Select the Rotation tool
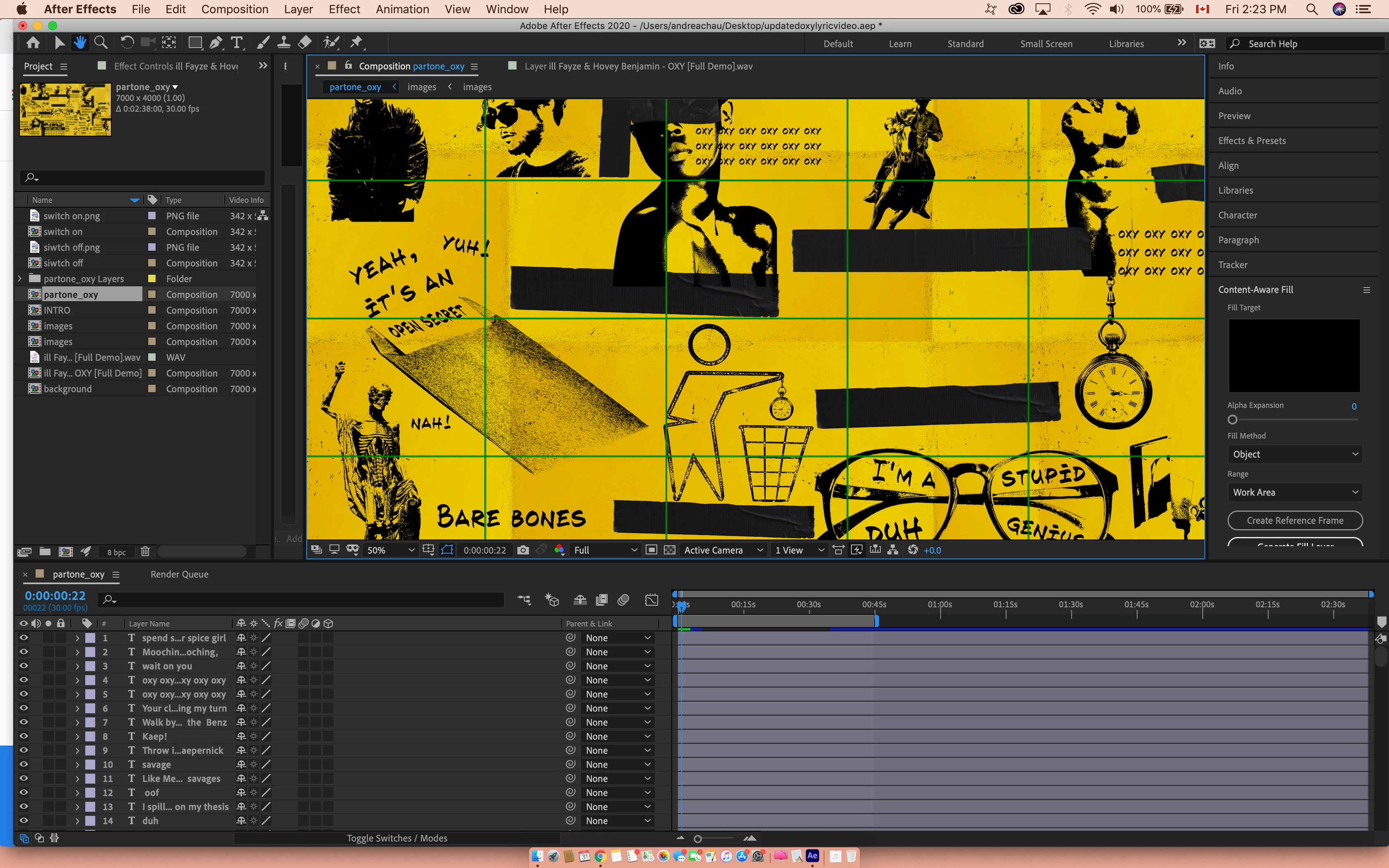The image size is (1389, 868). (x=127, y=43)
